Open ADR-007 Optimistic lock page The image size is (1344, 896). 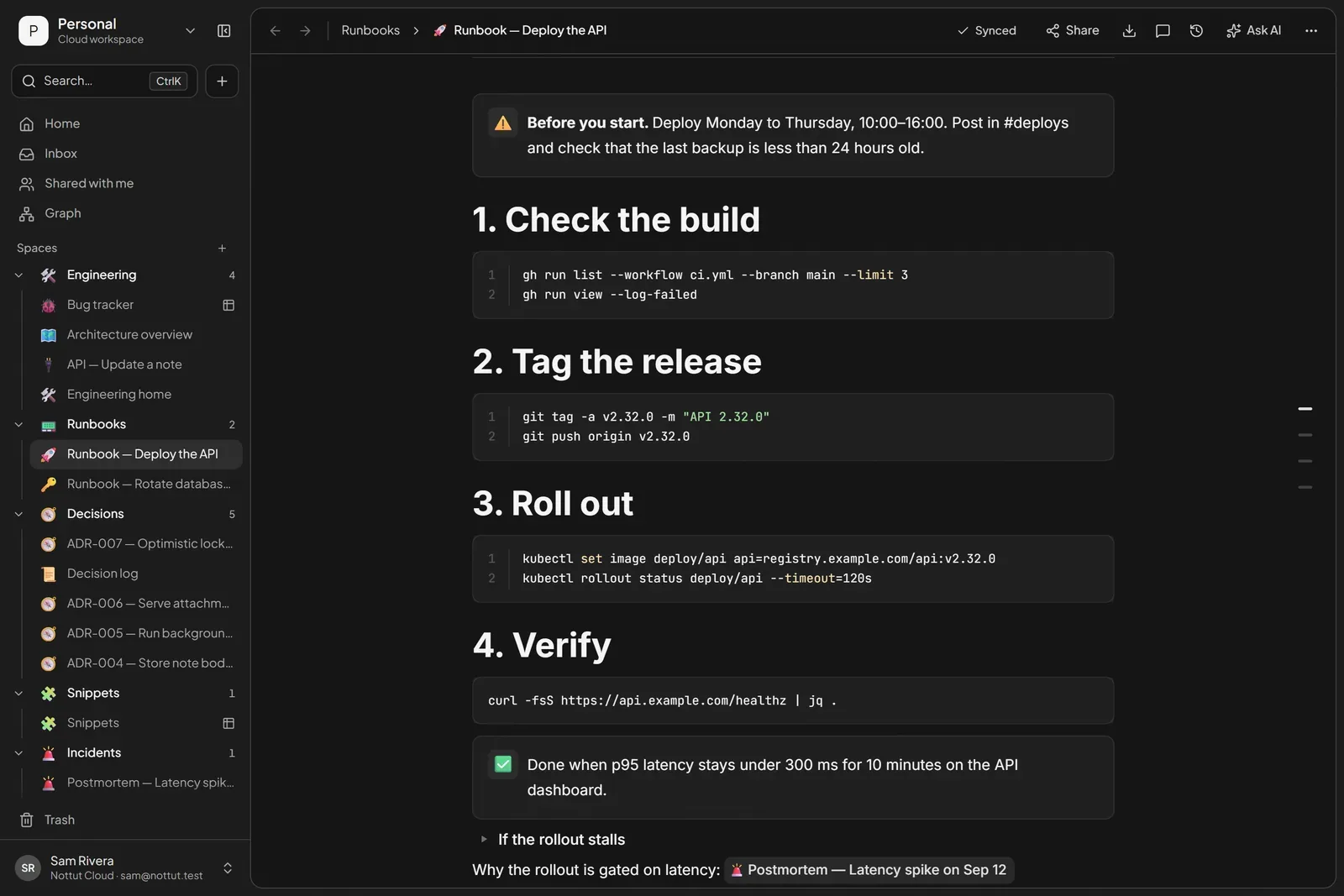pos(136,544)
